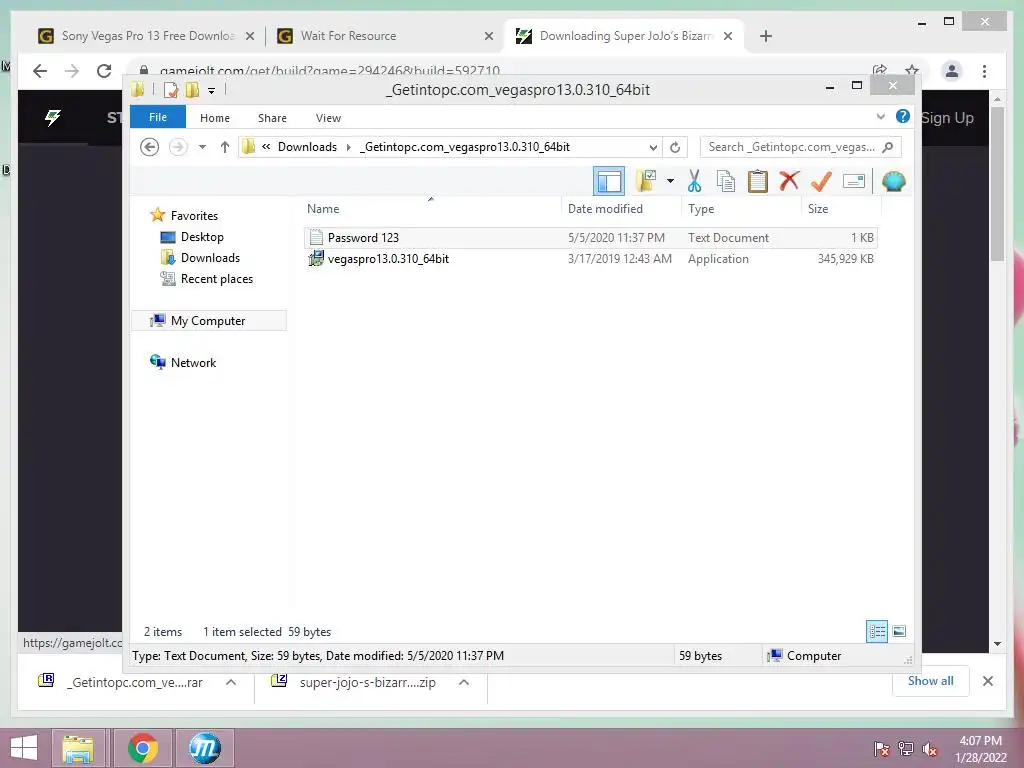The width and height of the screenshot is (1024, 768).
Task: Open Customize Quick Access Toolbar dropdown
Action: [212, 91]
